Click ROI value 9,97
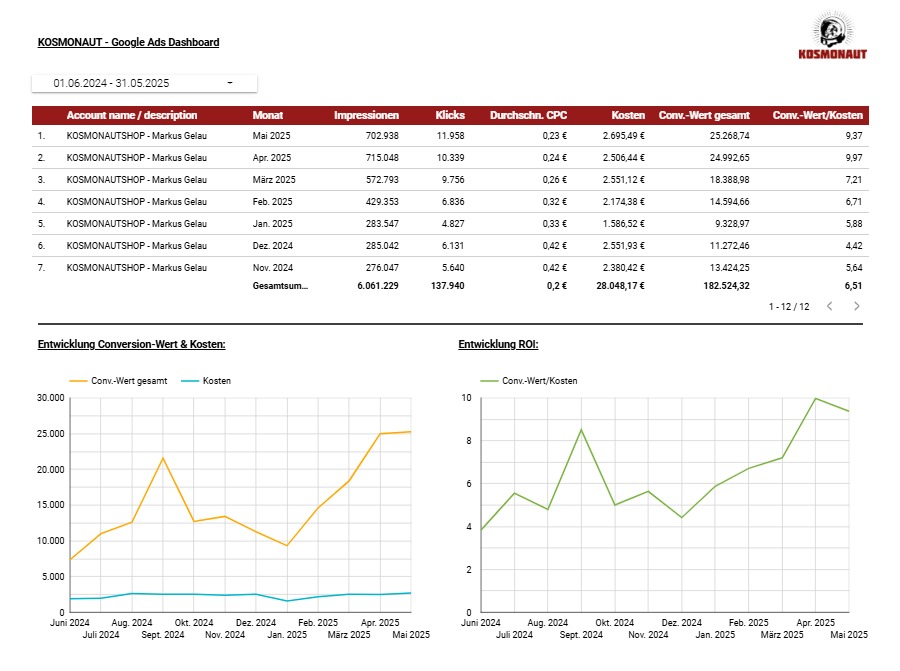The image size is (900, 671). [x=854, y=158]
